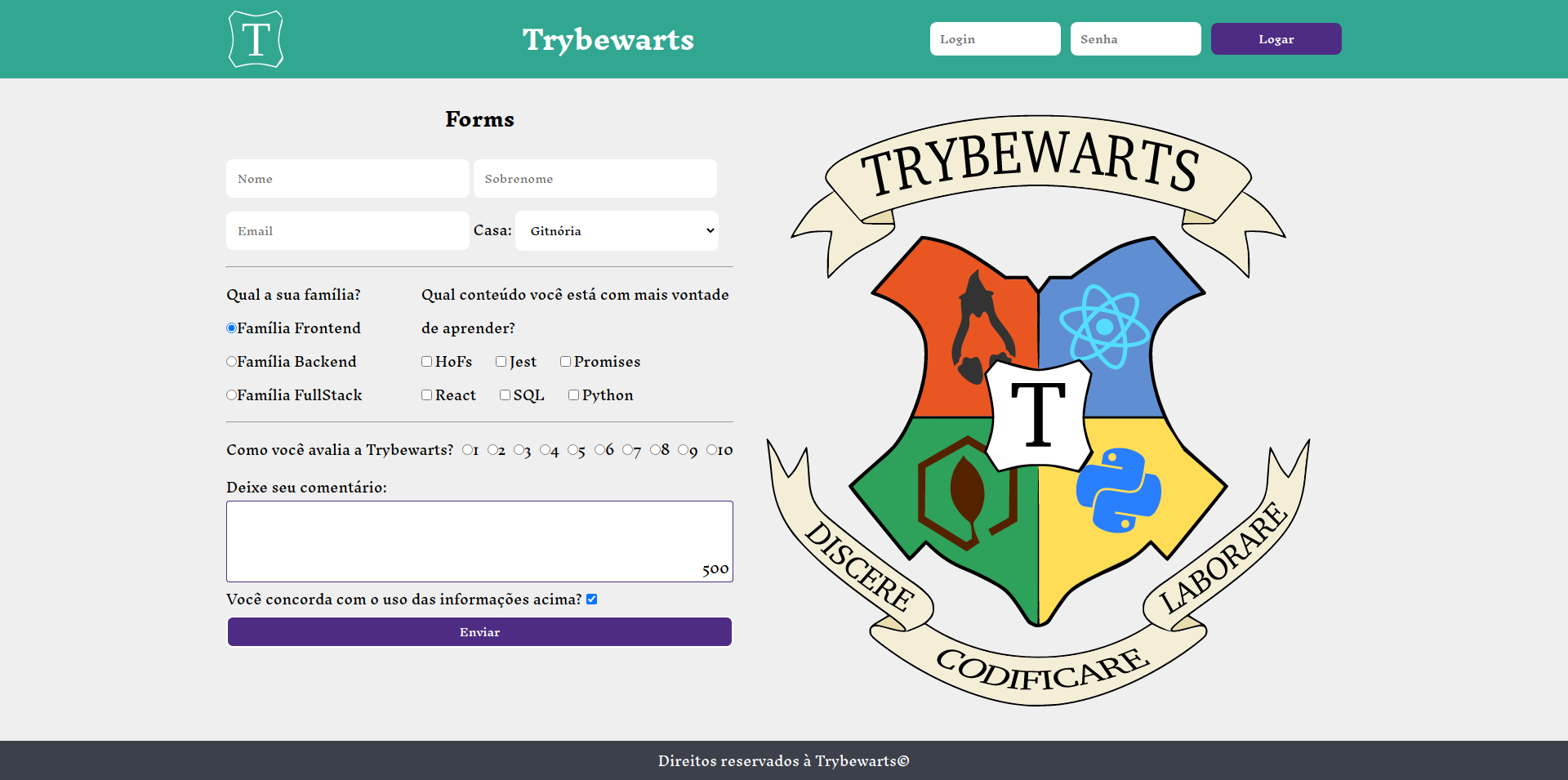The width and height of the screenshot is (1568, 780).
Task: Click the 'Casa:' label
Action: click(x=492, y=230)
